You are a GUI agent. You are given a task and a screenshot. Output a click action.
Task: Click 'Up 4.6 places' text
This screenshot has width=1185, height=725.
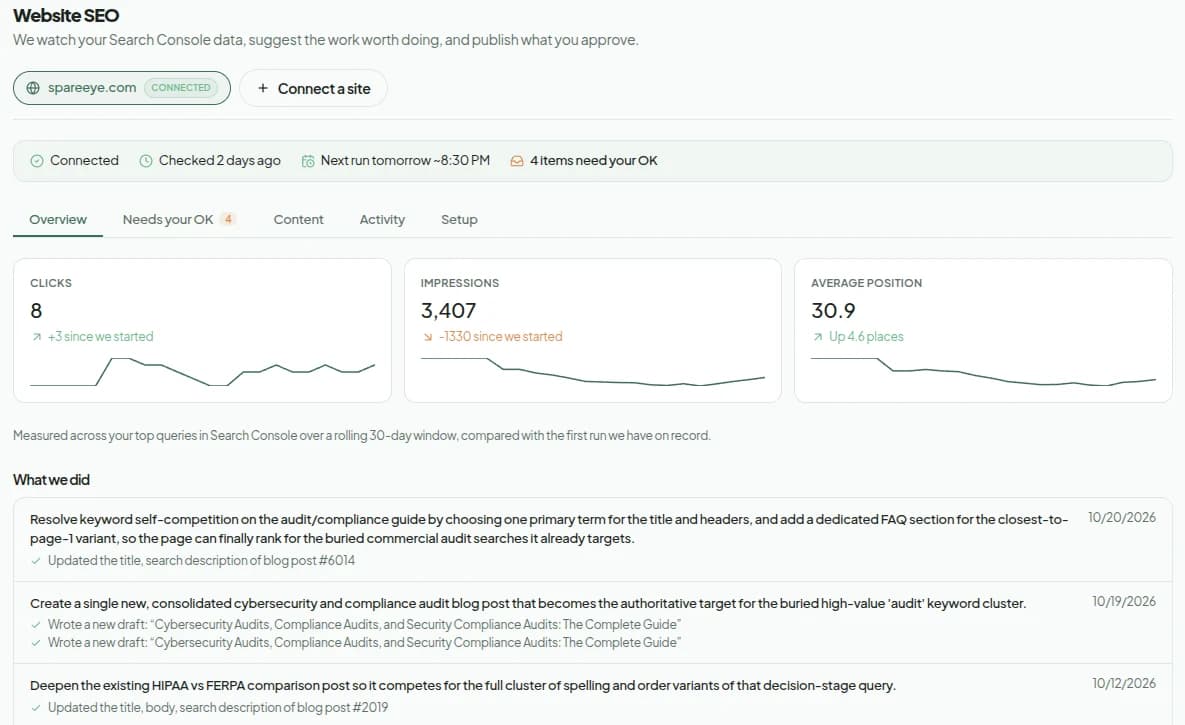[866, 337]
